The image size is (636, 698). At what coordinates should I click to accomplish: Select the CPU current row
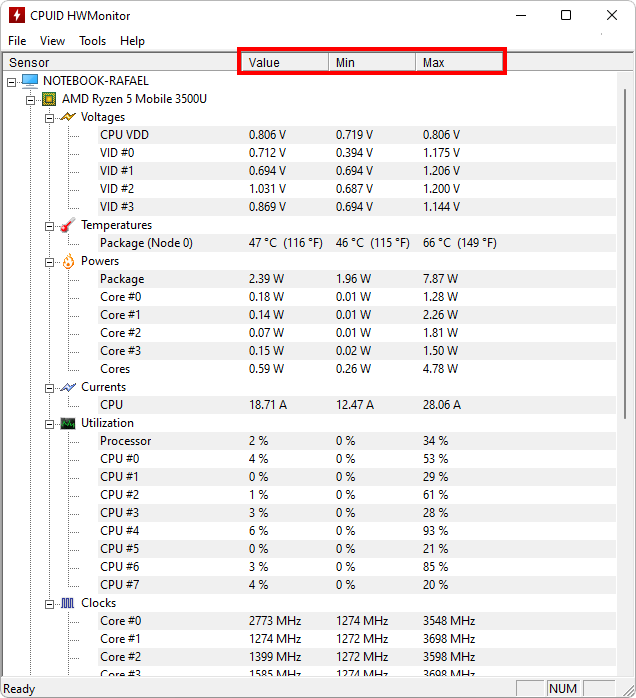pos(357,405)
